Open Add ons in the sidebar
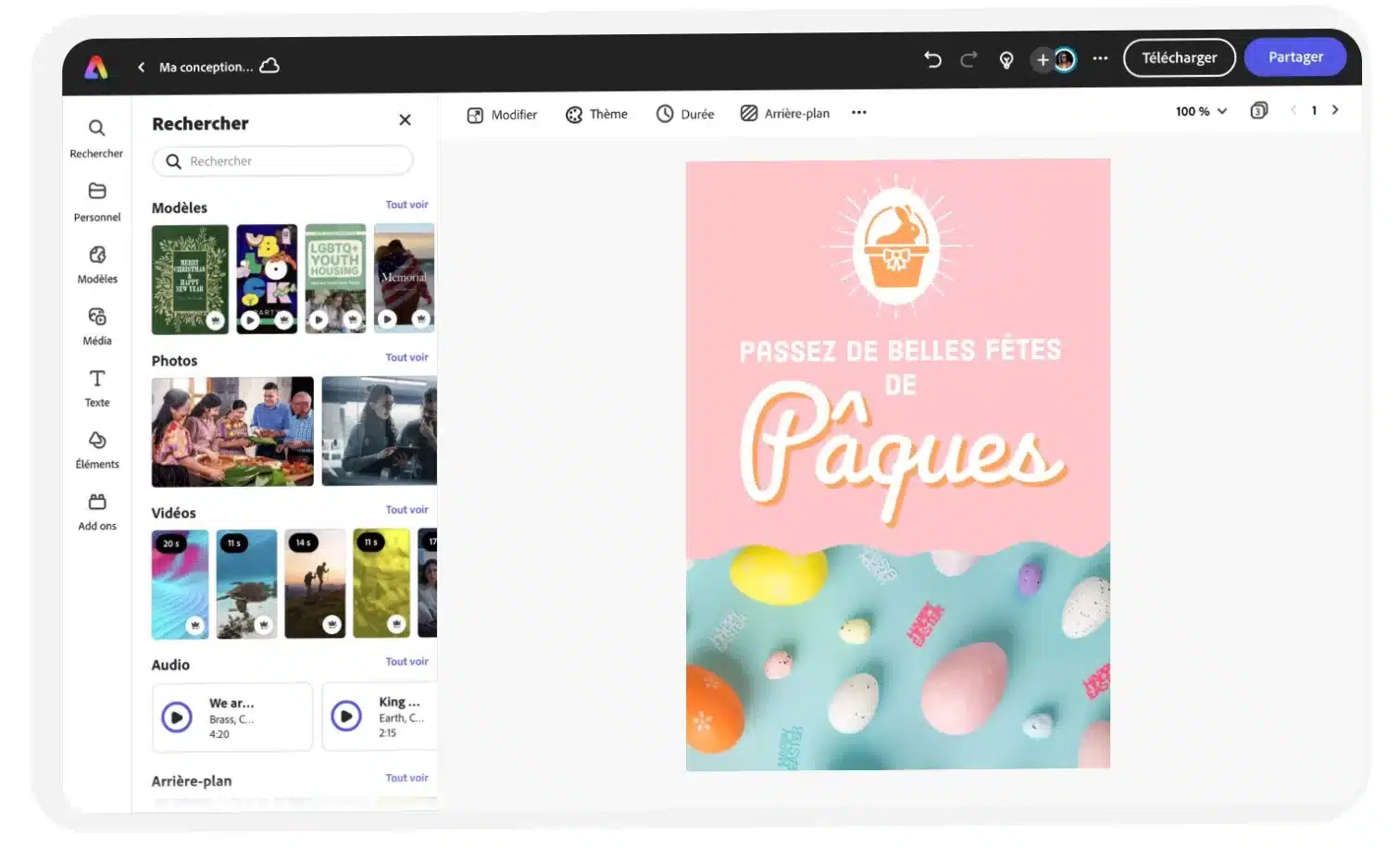This screenshot has height=848, width=1400. pyautogui.click(x=97, y=511)
